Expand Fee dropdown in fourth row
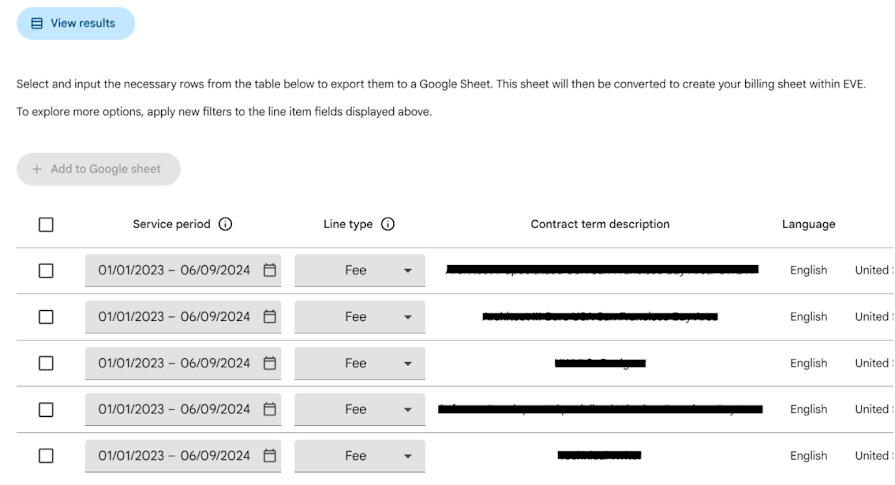Image resolution: width=895 pixels, height=485 pixels. (x=360, y=409)
